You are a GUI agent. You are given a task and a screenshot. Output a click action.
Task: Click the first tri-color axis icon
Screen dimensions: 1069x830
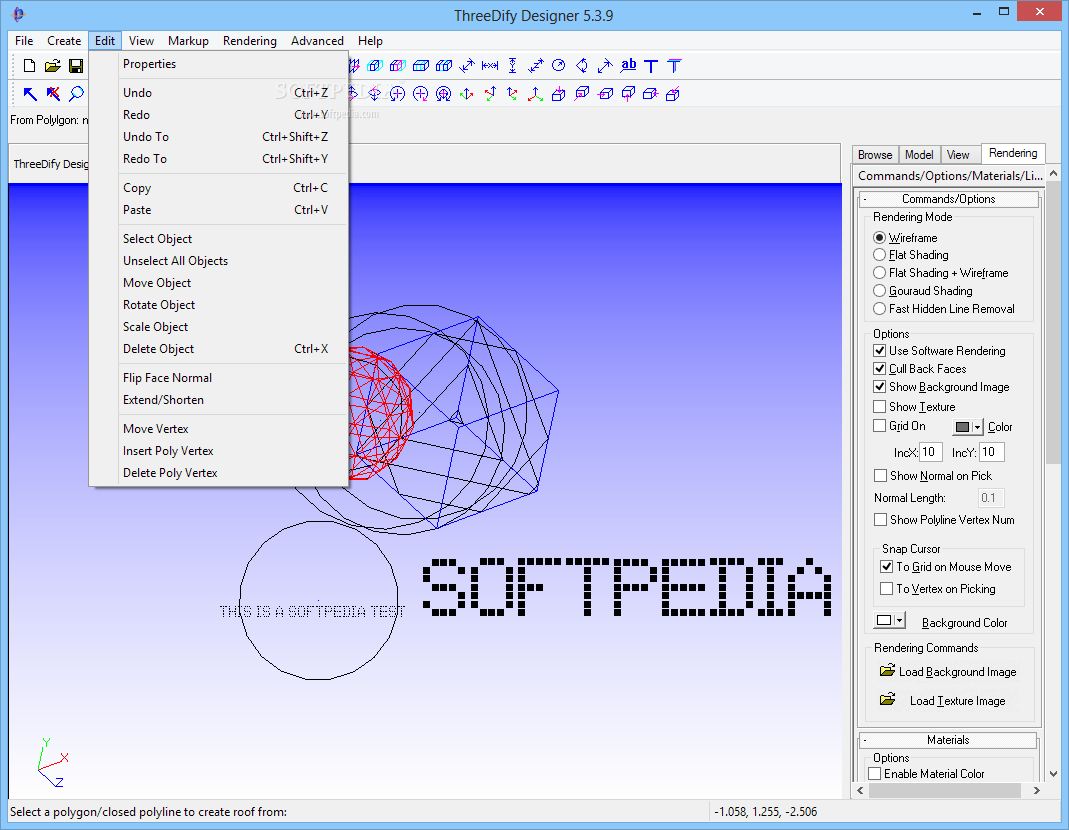click(x=467, y=93)
